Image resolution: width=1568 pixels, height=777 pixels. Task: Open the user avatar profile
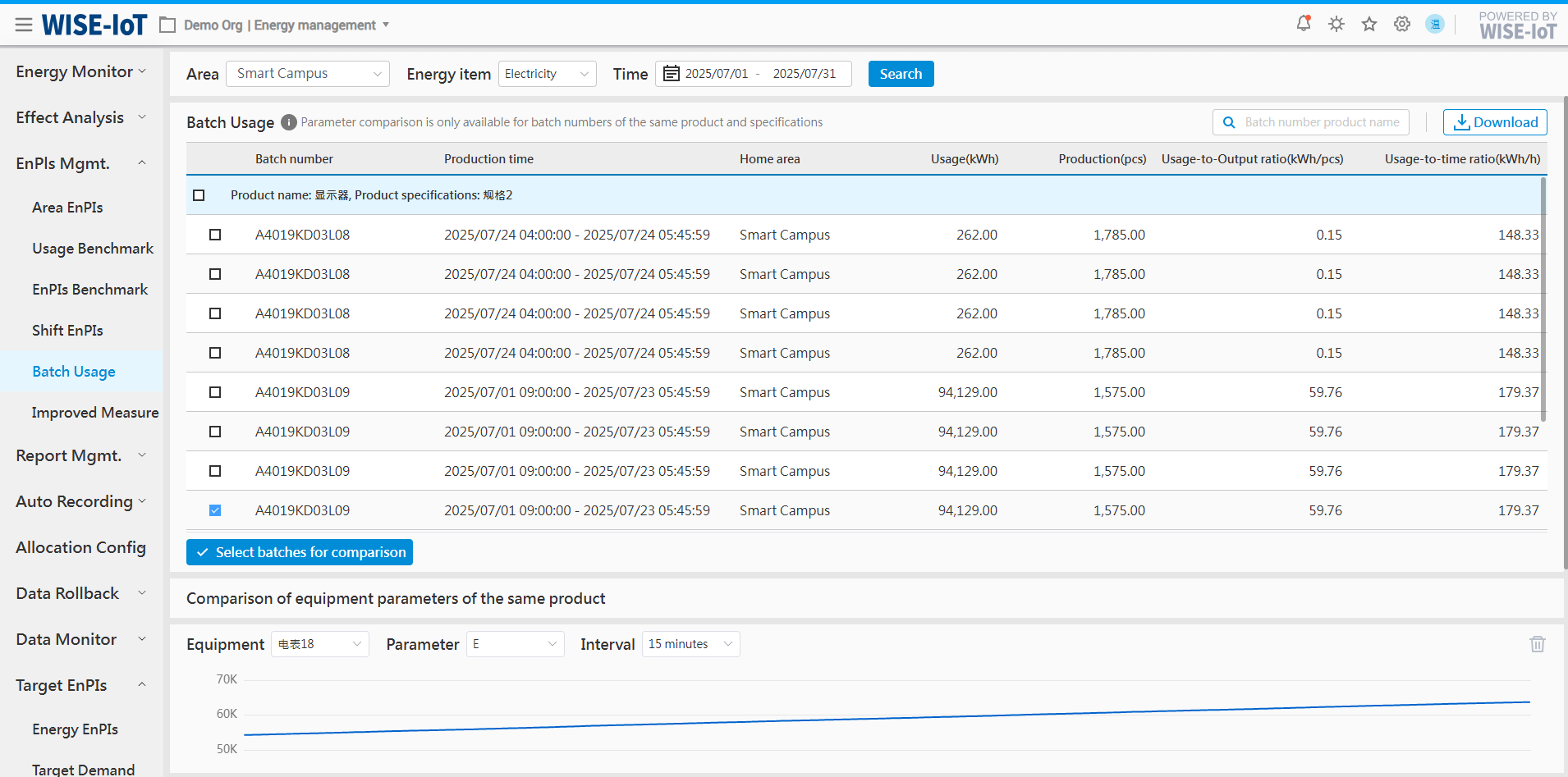point(1435,24)
